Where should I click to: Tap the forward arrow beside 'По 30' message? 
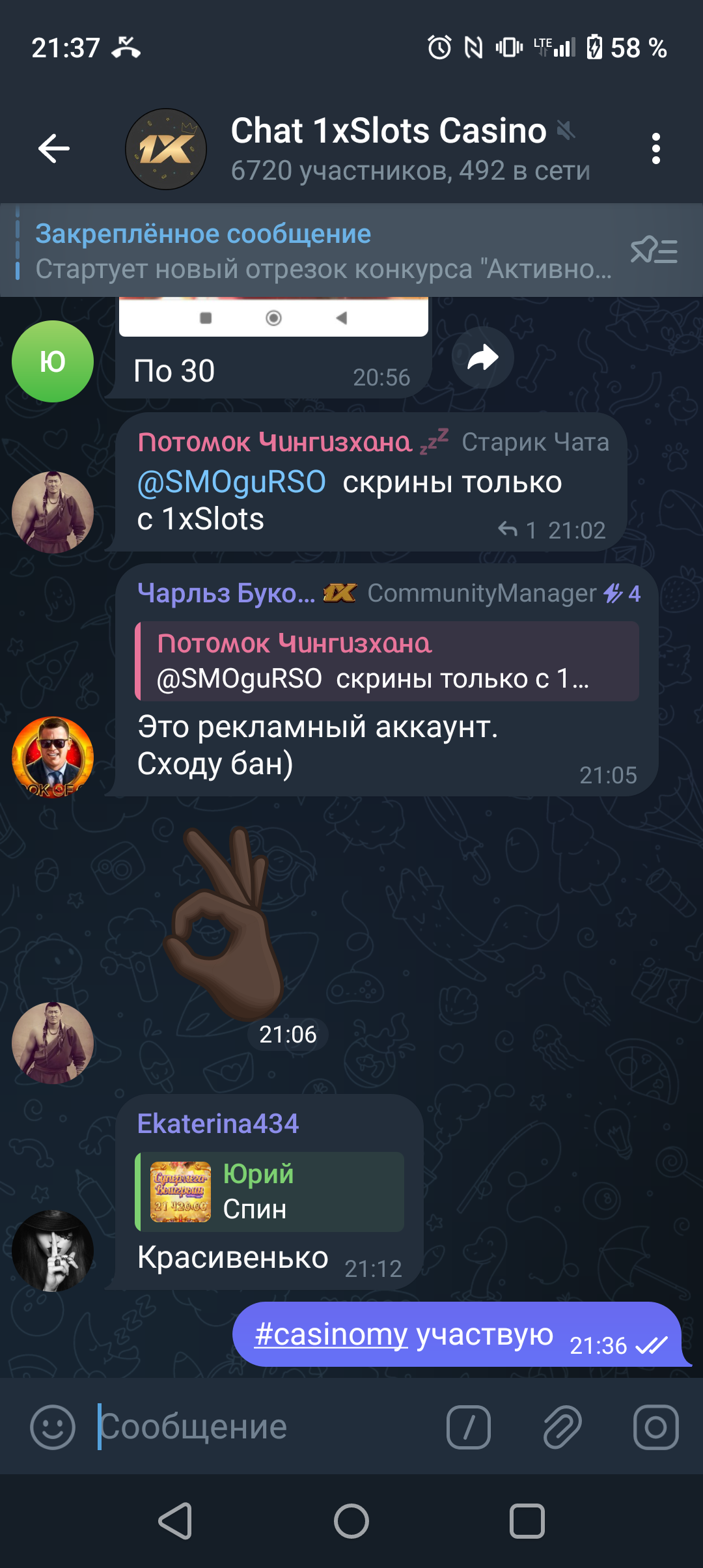pyautogui.click(x=482, y=357)
